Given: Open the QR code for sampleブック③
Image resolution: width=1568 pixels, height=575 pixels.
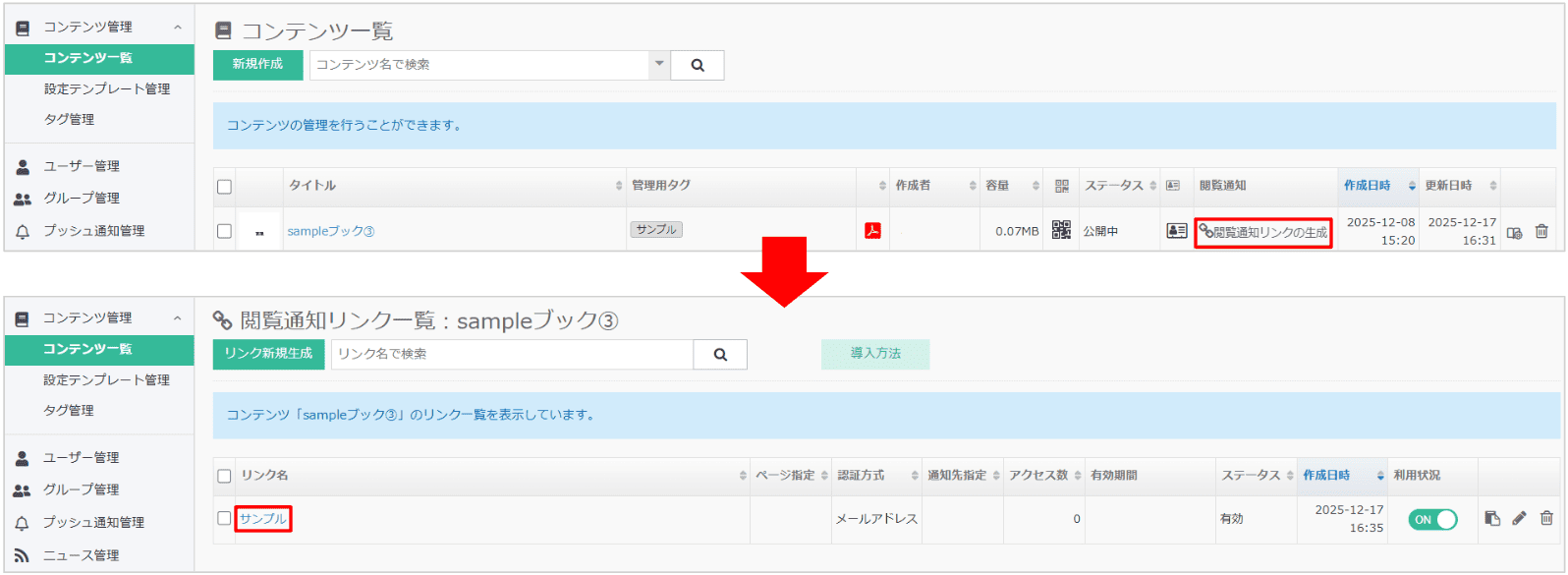Looking at the screenshot, I should 1061,230.
